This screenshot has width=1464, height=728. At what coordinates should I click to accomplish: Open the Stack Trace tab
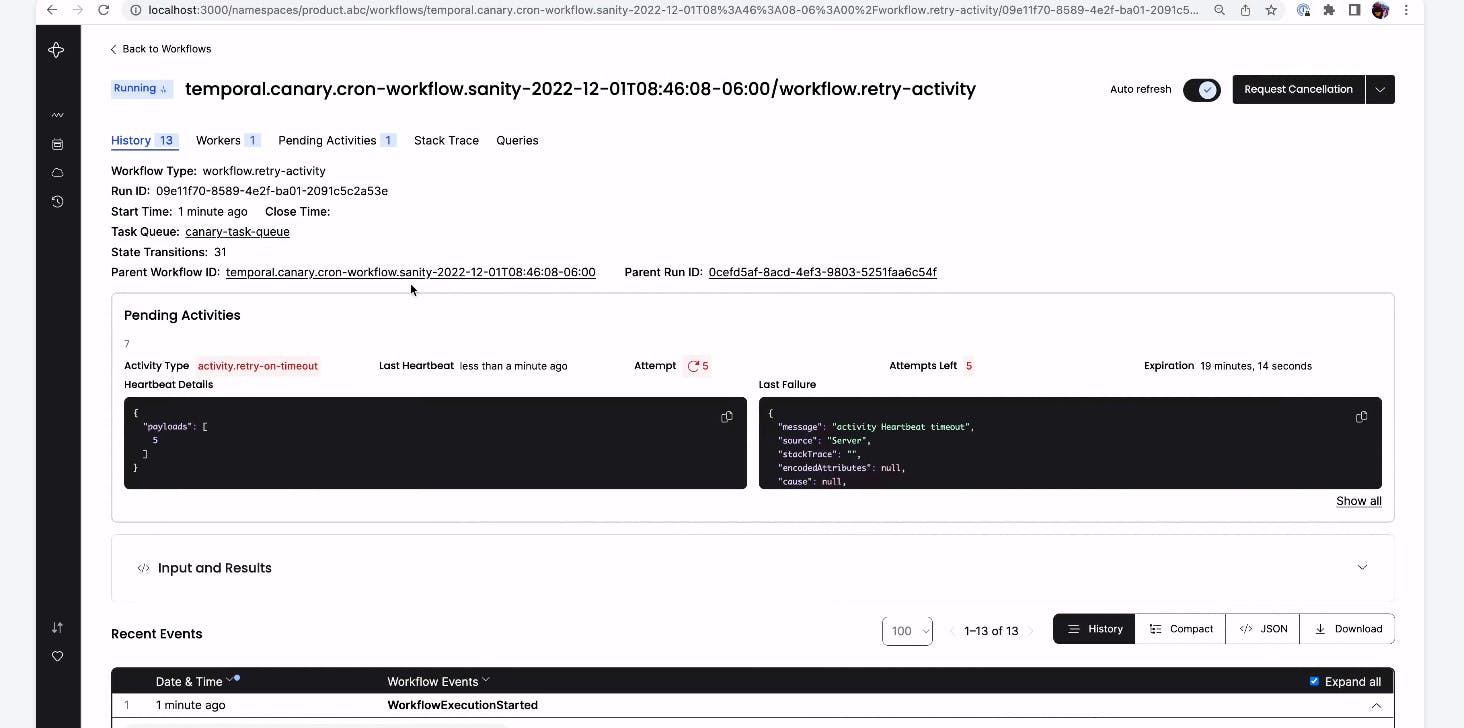click(x=446, y=140)
